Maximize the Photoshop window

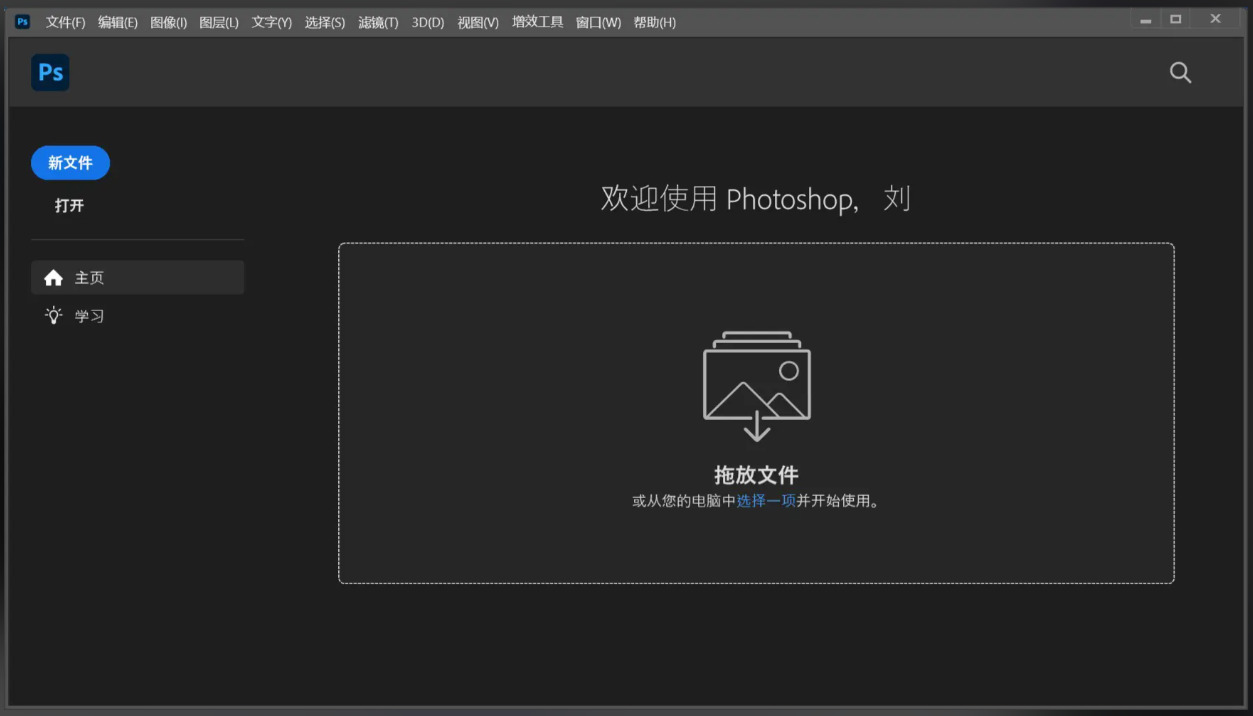point(1176,21)
